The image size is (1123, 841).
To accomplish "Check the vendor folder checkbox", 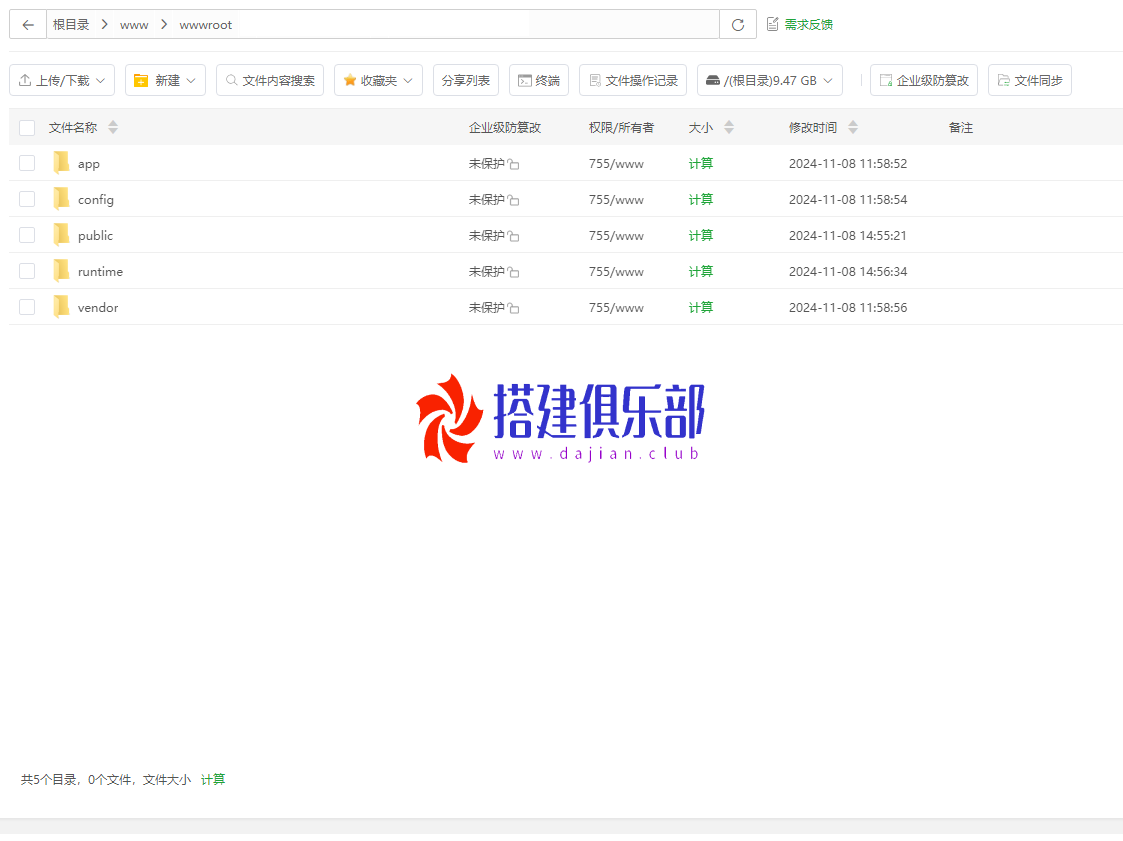I will pos(27,307).
